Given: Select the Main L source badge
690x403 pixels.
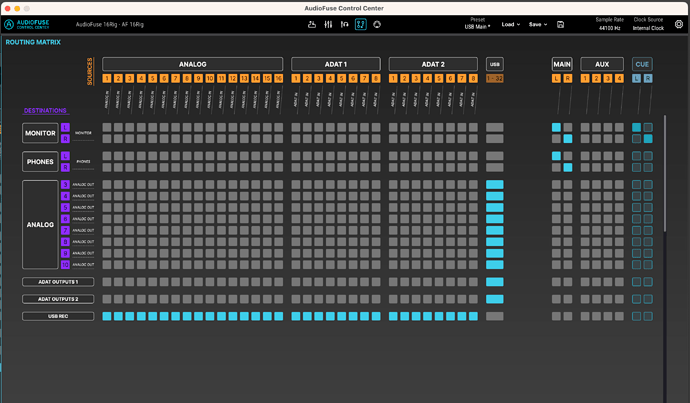Looking at the screenshot, I should [556, 78].
